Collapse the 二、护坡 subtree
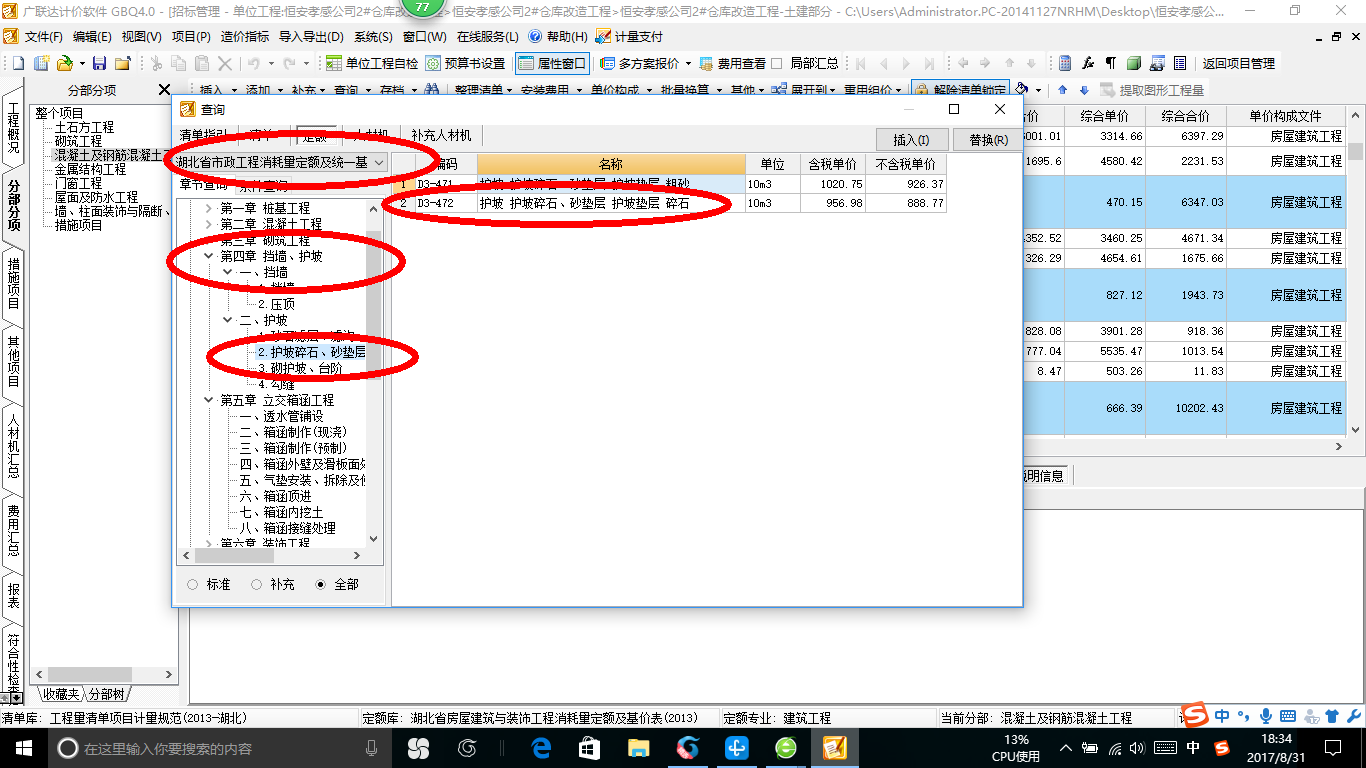This screenshot has height=768, width=1366. tap(227, 320)
